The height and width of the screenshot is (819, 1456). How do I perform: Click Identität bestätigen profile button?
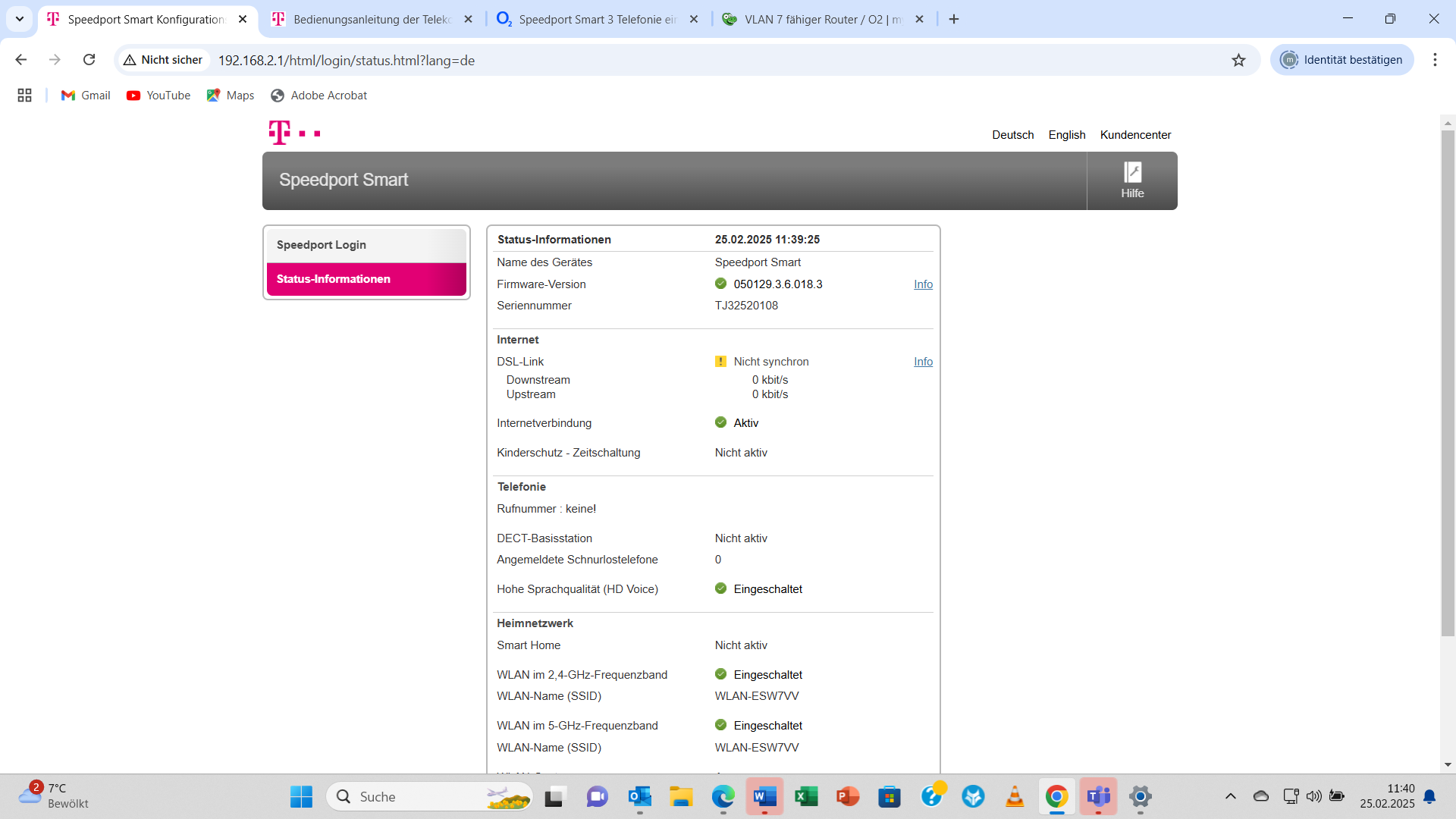[x=1341, y=60]
